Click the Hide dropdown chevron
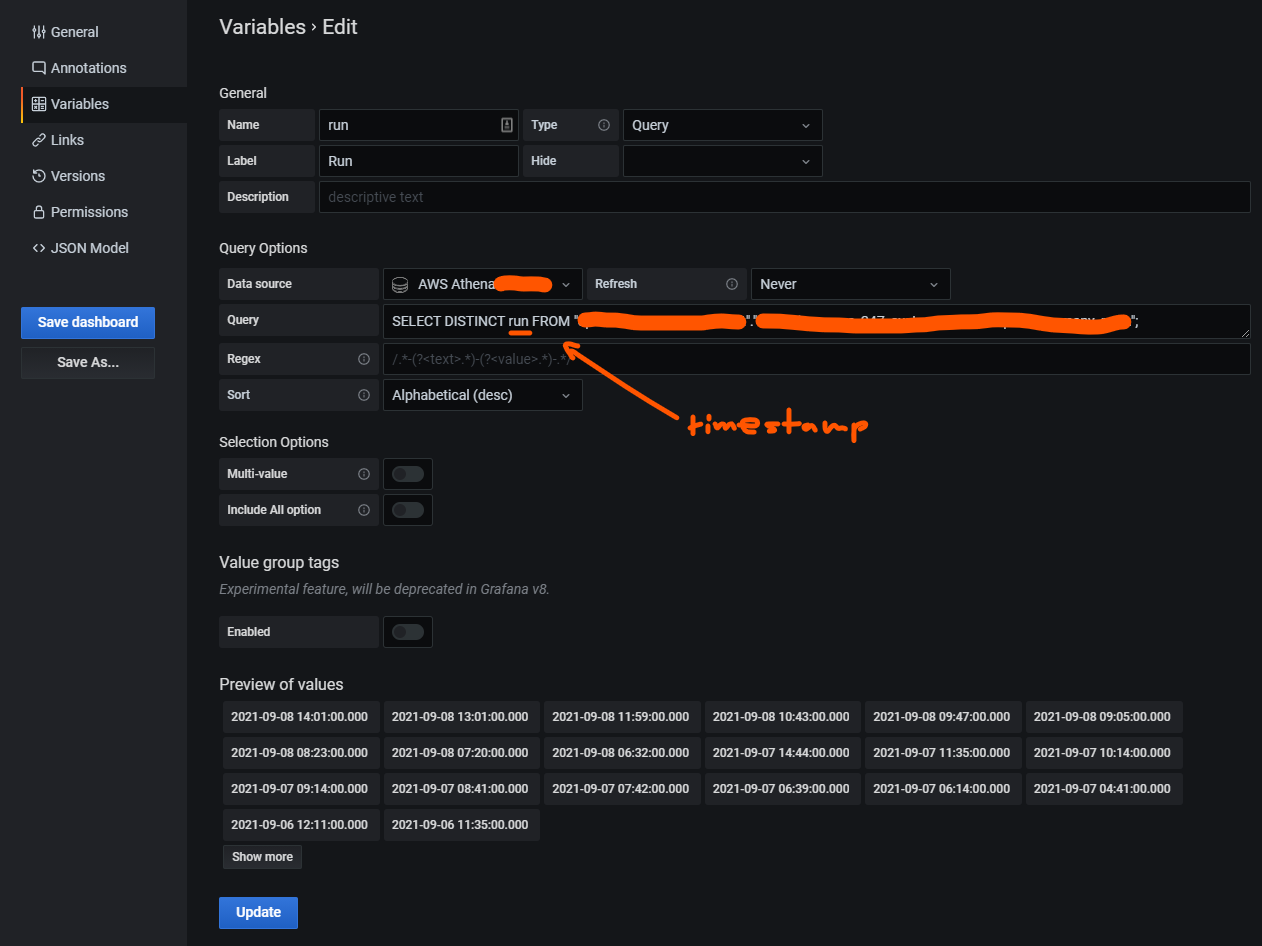The image size is (1262, 946). (x=805, y=161)
